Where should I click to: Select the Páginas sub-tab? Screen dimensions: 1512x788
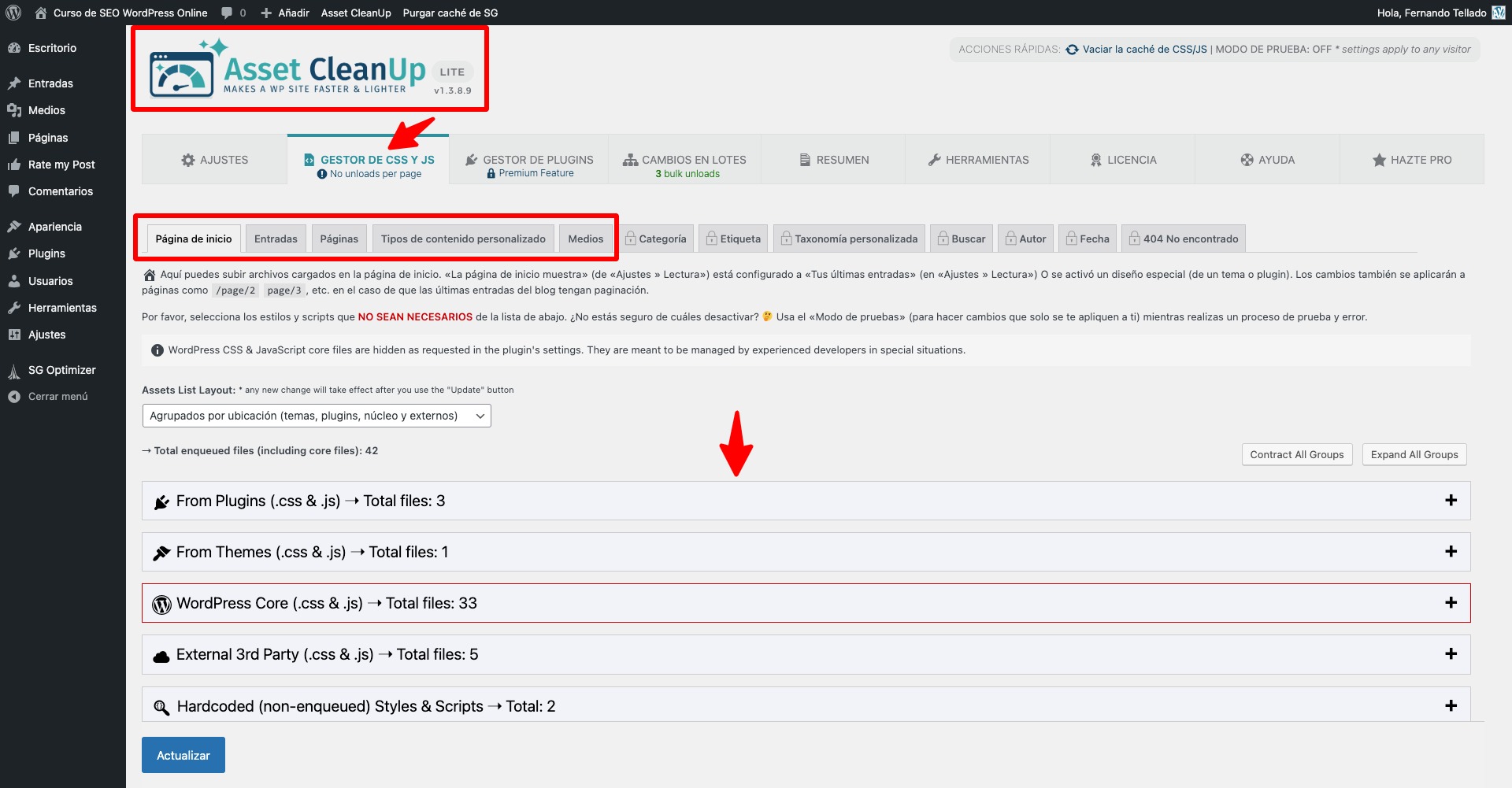pyautogui.click(x=339, y=239)
